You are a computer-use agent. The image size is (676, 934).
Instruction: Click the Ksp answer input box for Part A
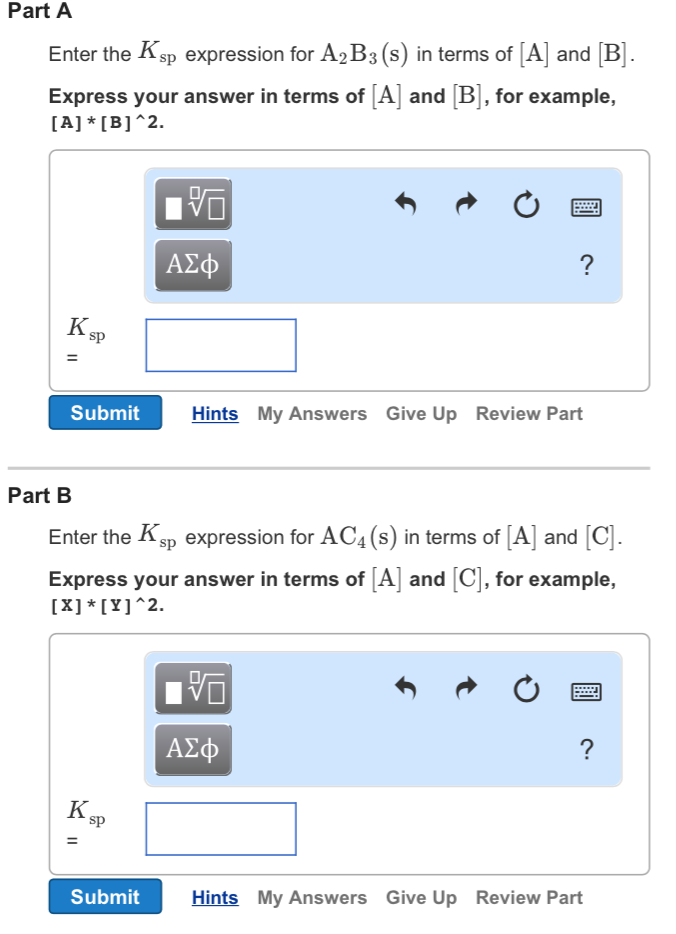tap(221, 345)
